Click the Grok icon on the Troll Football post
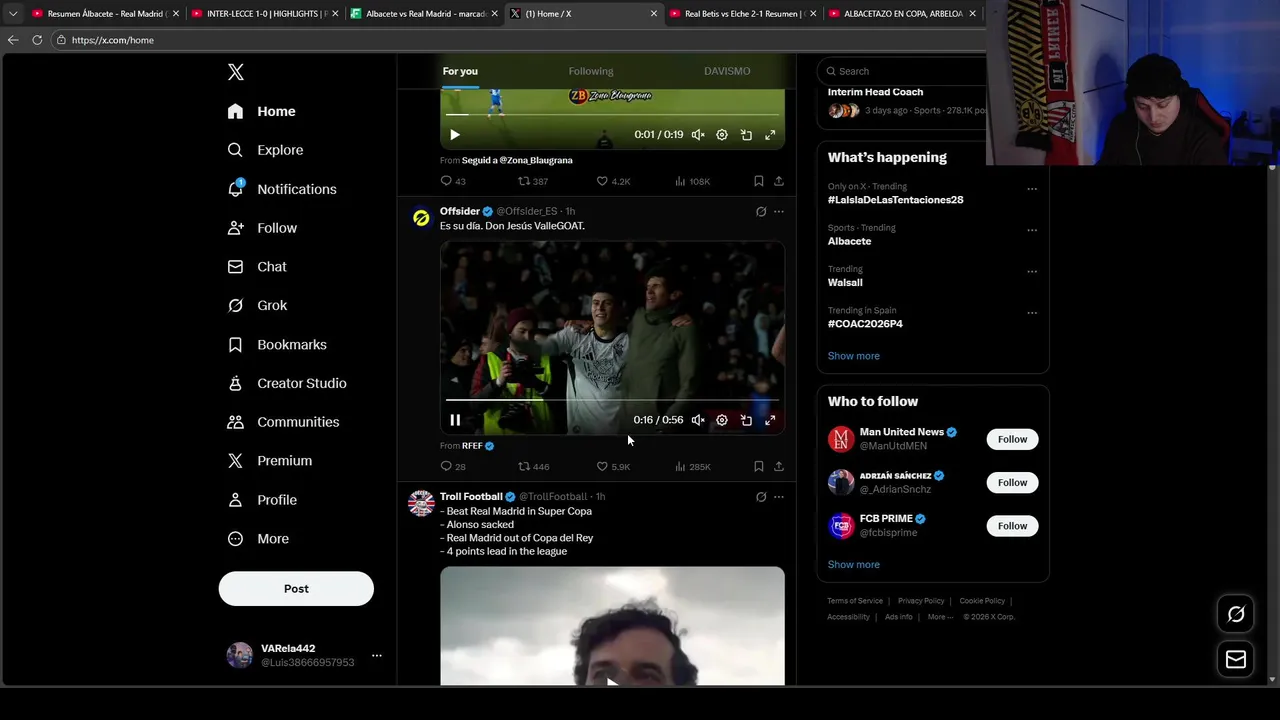 (x=761, y=497)
